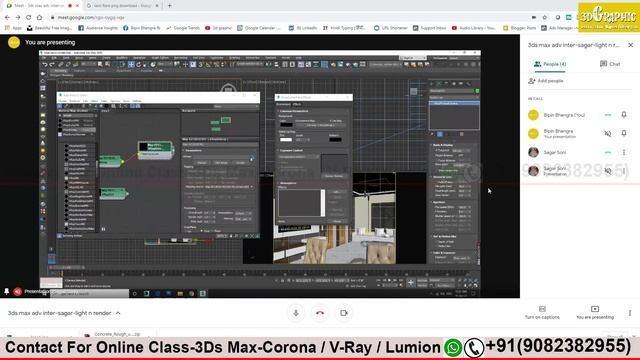Click pin icon on presentation tile
The width and height of the screenshot is (640, 360).
tap(7, 291)
